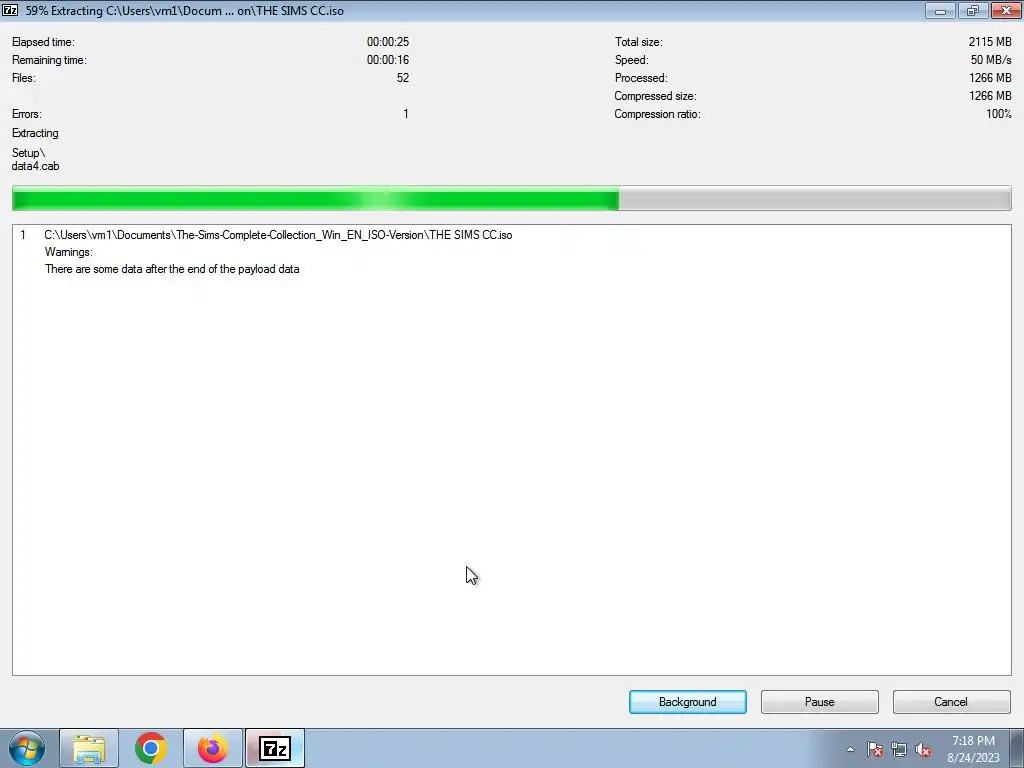This screenshot has width=1024, height=768.
Task: Click the 'Errors:' label
Action: [x=27, y=114]
